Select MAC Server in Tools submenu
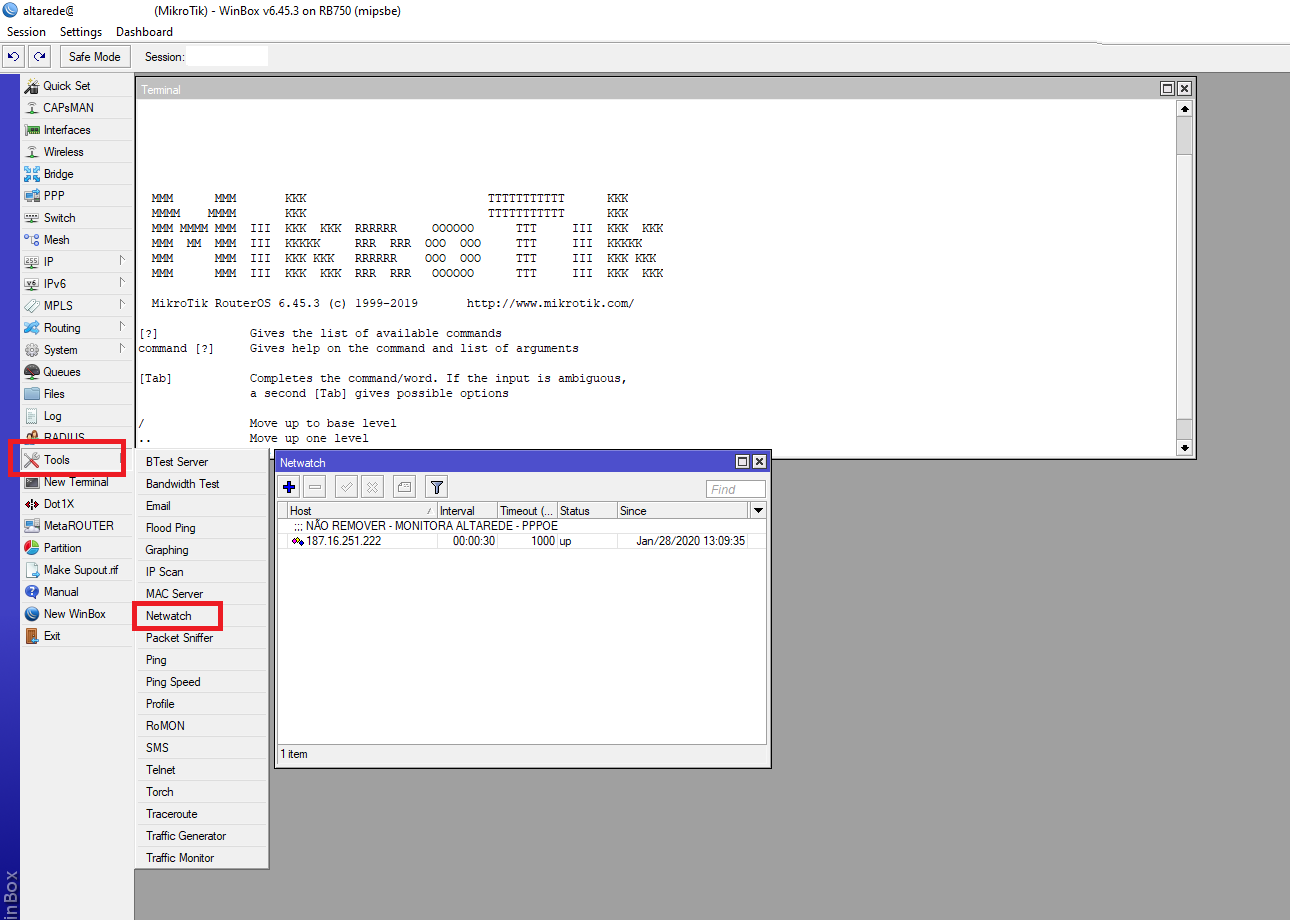This screenshot has width=1290, height=920. [x=202, y=594]
